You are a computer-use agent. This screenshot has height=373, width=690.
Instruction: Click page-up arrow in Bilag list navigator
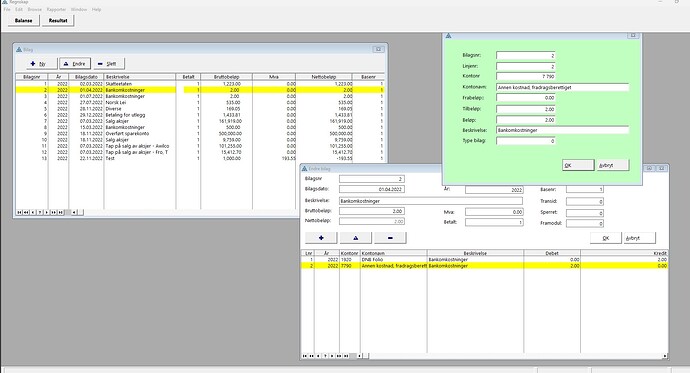click(x=26, y=212)
